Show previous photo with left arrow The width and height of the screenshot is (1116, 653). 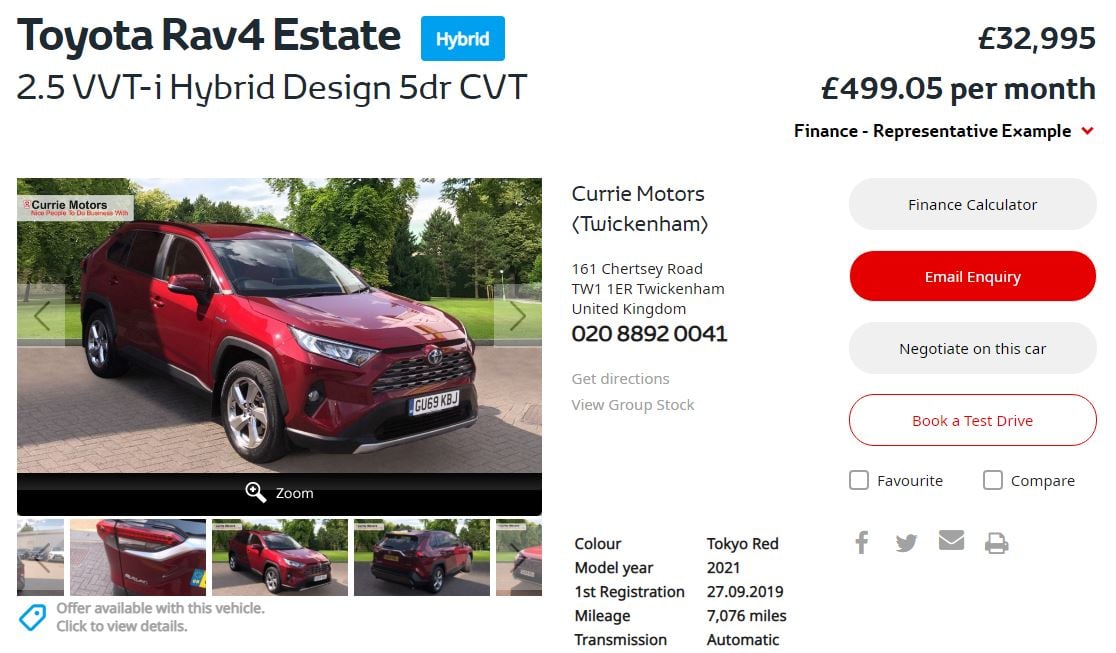tap(41, 315)
